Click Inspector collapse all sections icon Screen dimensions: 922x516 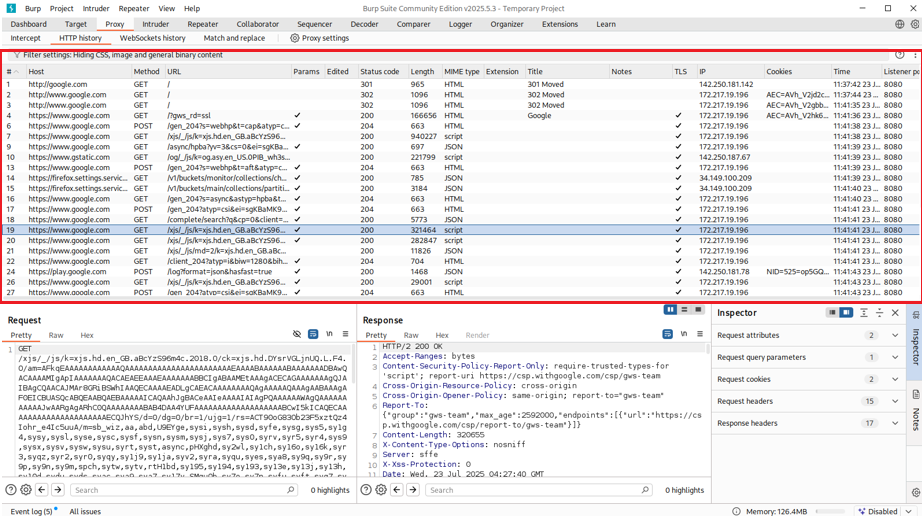pyautogui.click(x=879, y=313)
